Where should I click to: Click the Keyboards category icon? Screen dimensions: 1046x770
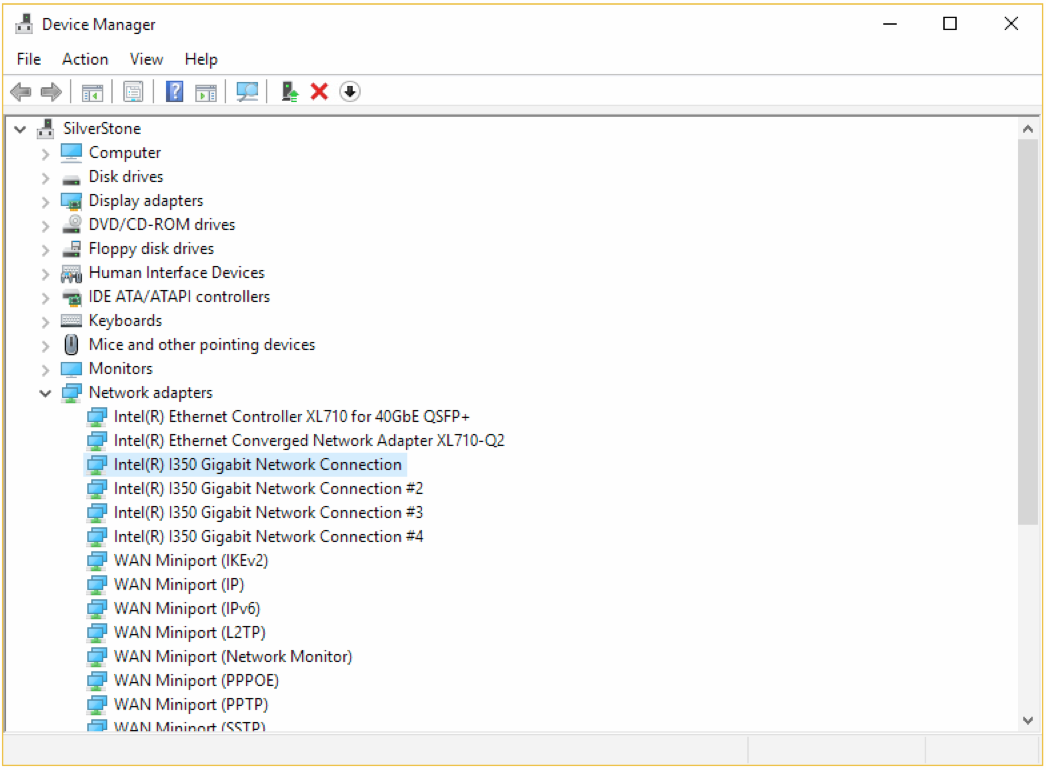71,321
